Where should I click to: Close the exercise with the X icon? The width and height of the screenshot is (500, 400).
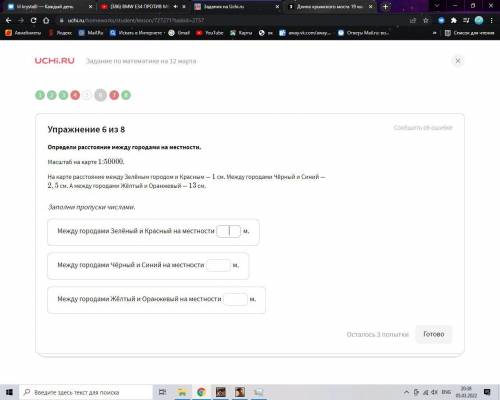458,61
